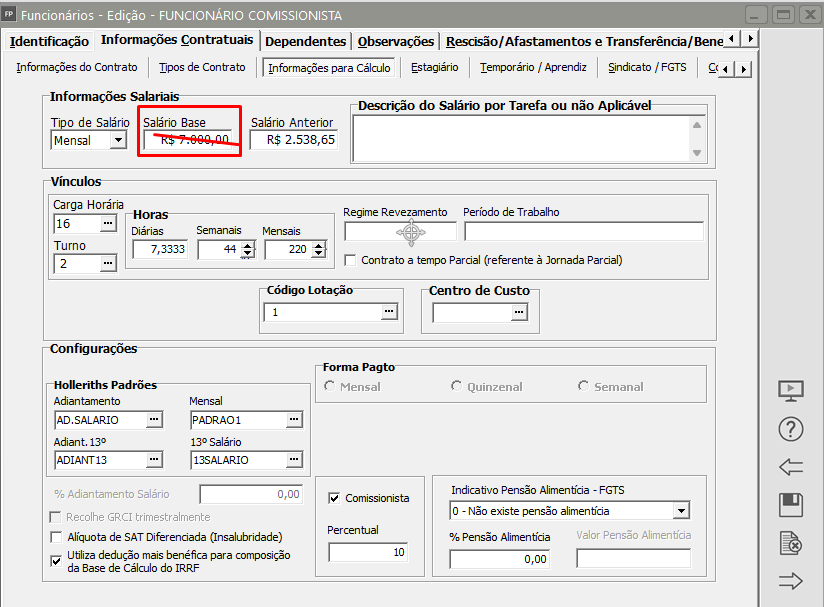
Task: Open lookup button beside Centro de Custo field
Action: 518,312
